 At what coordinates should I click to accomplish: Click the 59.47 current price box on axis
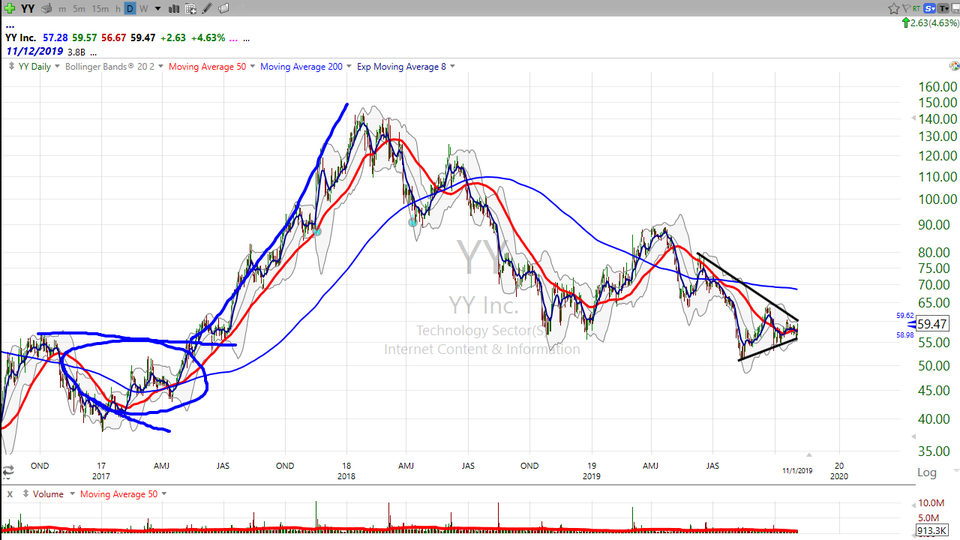tap(932, 324)
